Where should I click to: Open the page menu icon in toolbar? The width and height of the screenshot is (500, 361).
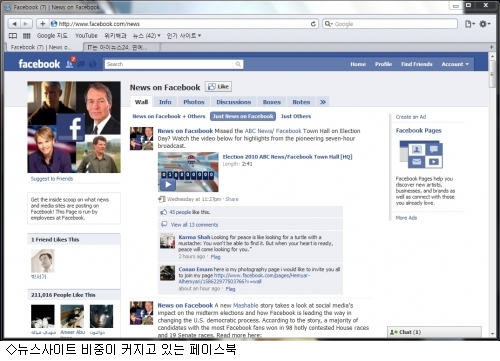469,24
